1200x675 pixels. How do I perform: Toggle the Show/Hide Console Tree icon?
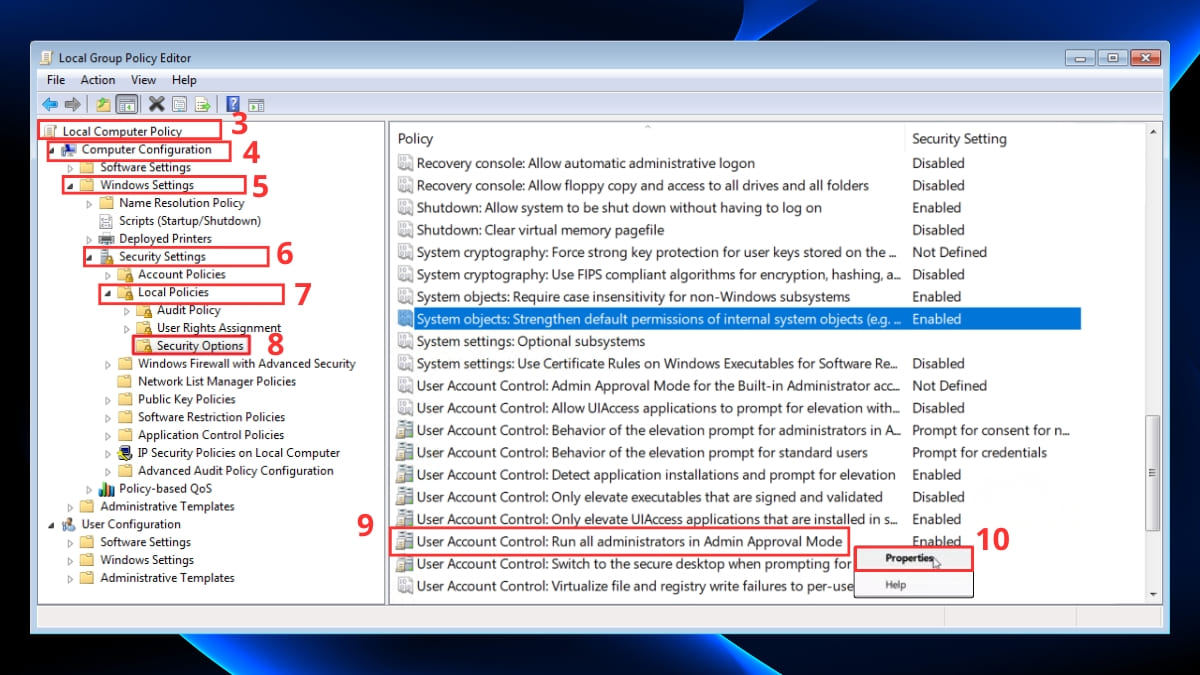(x=127, y=103)
